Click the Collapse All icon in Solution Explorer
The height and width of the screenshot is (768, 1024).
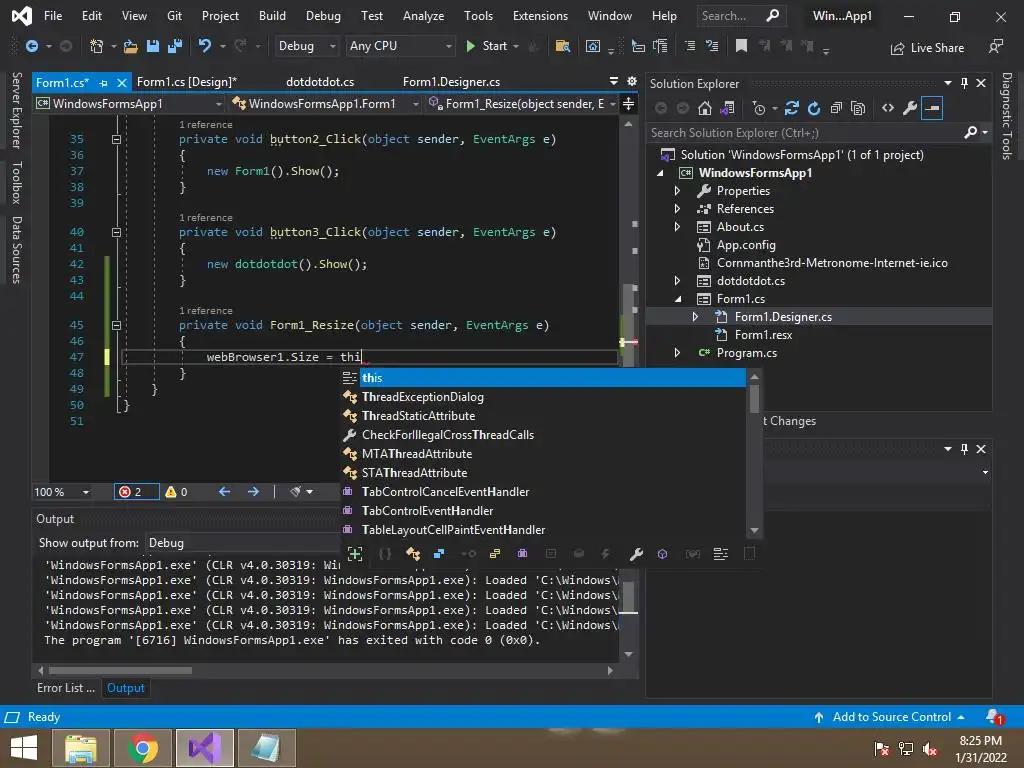836,108
